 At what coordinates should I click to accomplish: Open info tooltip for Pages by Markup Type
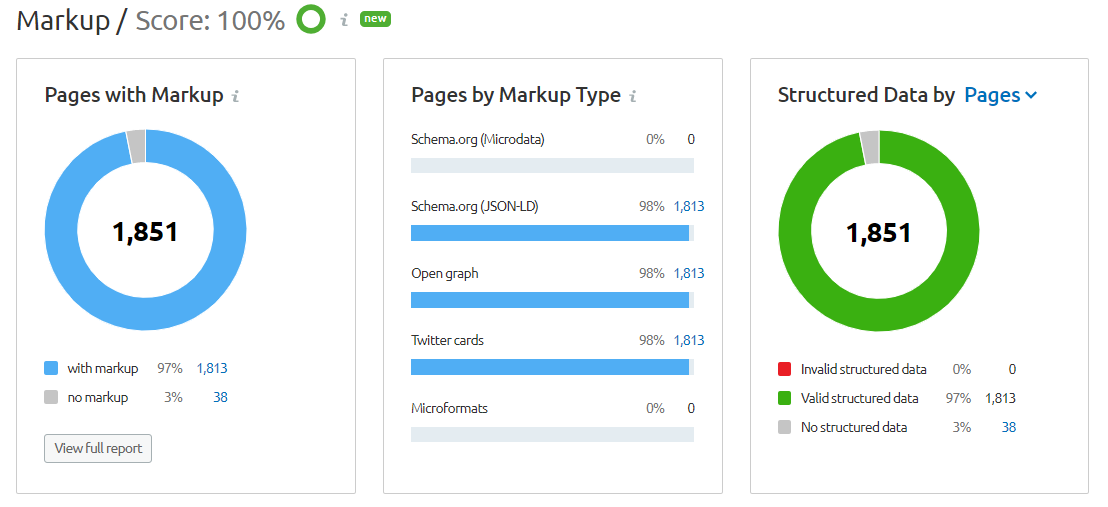pos(634,97)
